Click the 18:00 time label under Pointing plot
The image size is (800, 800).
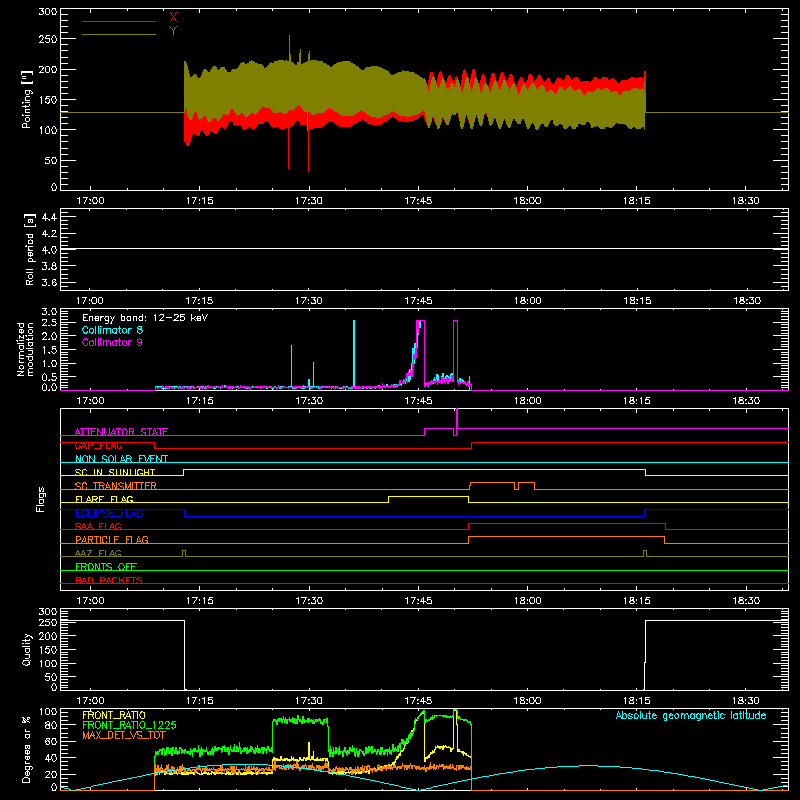(527, 201)
